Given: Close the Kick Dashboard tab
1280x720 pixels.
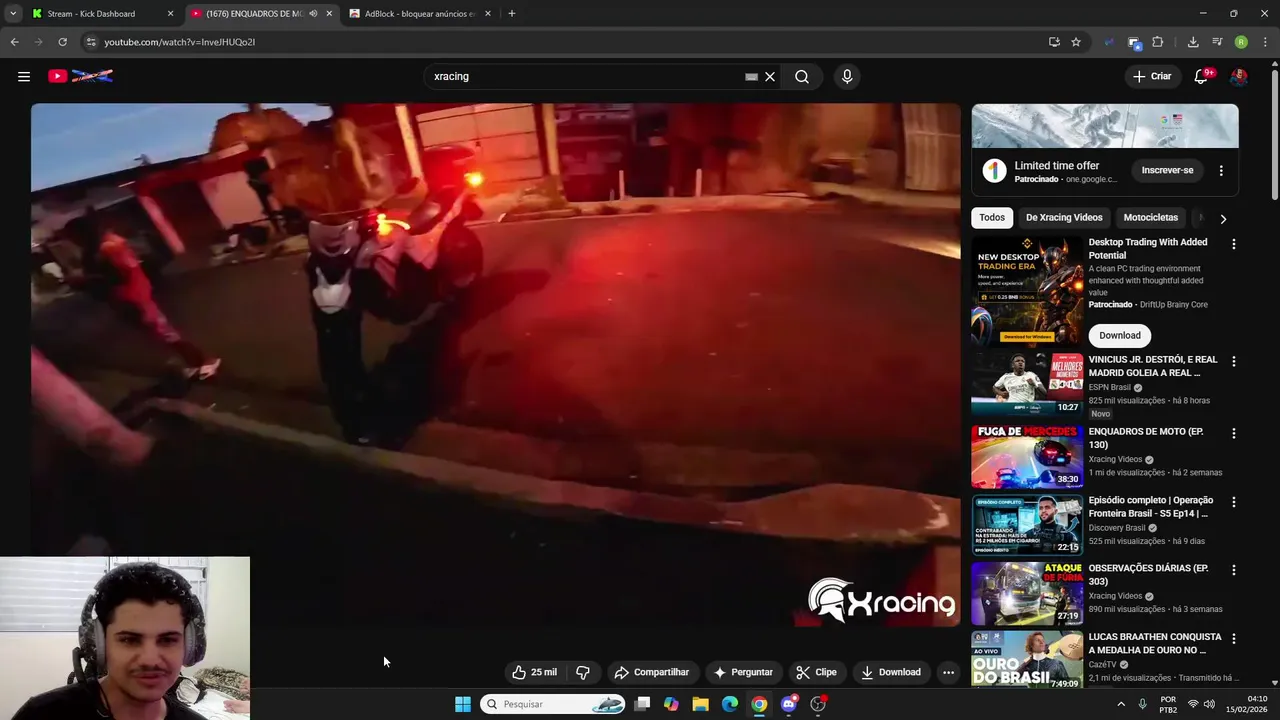Looking at the screenshot, I should (x=170, y=14).
